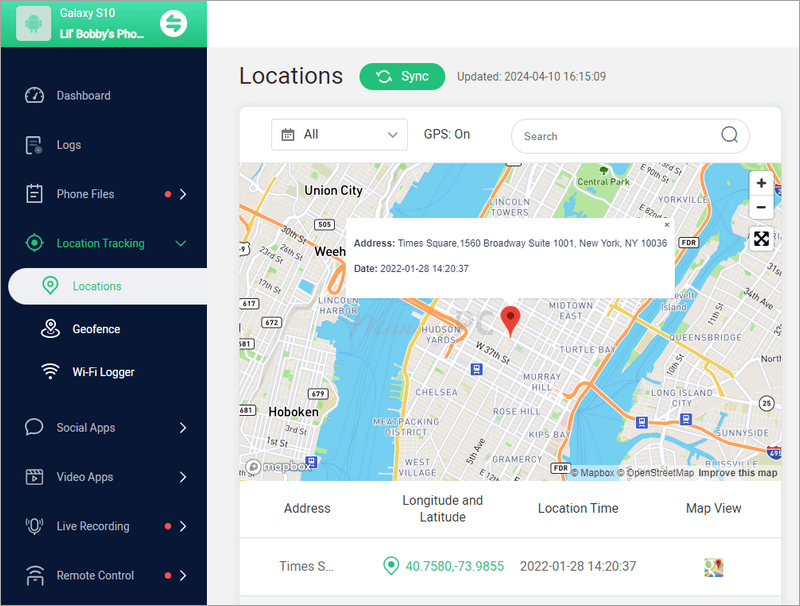The width and height of the screenshot is (800, 606).
Task: Click the 2022-01-28 14:20:37 location time cell
Action: point(578,566)
